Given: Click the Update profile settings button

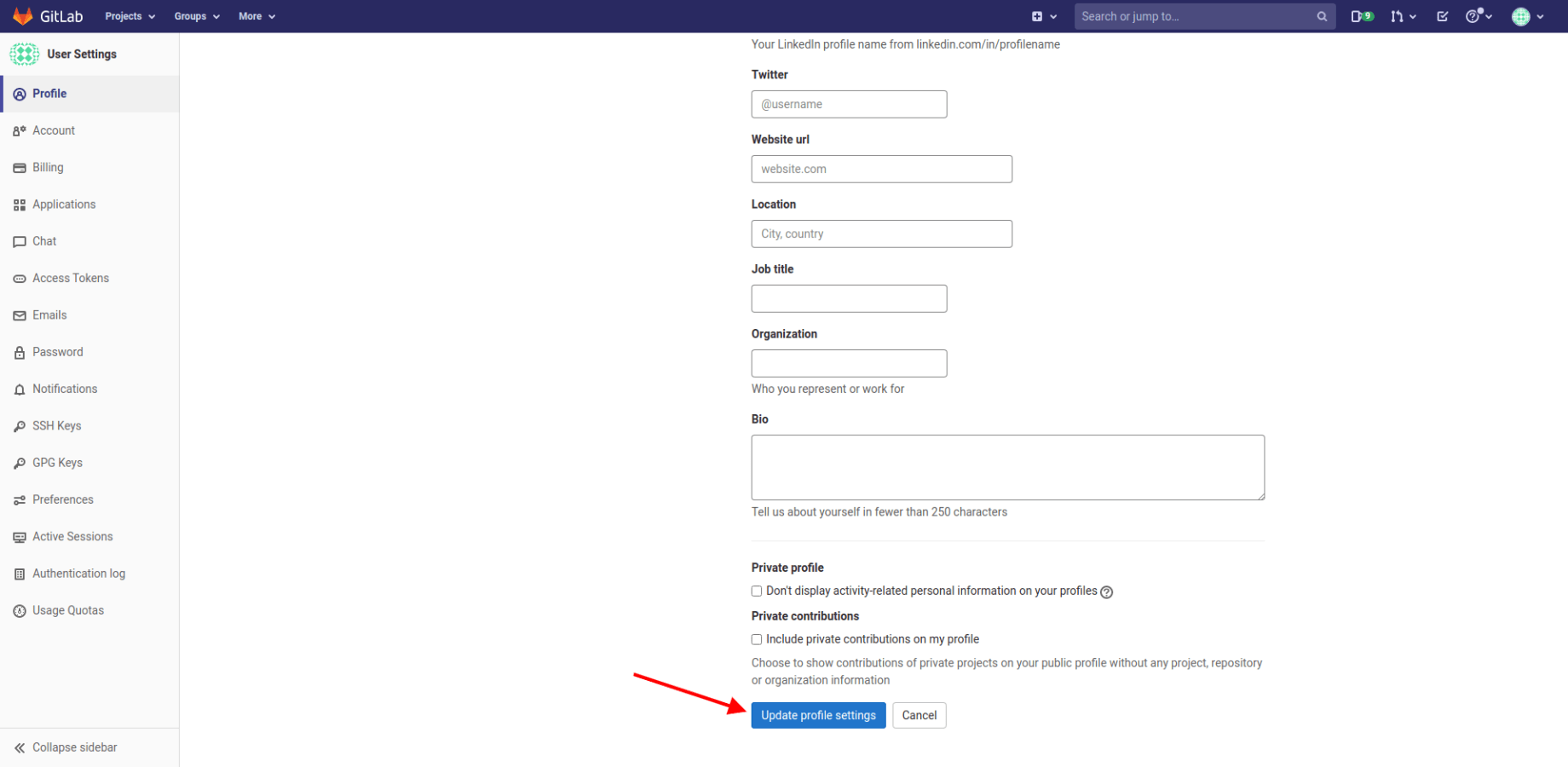Looking at the screenshot, I should (x=817, y=715).
